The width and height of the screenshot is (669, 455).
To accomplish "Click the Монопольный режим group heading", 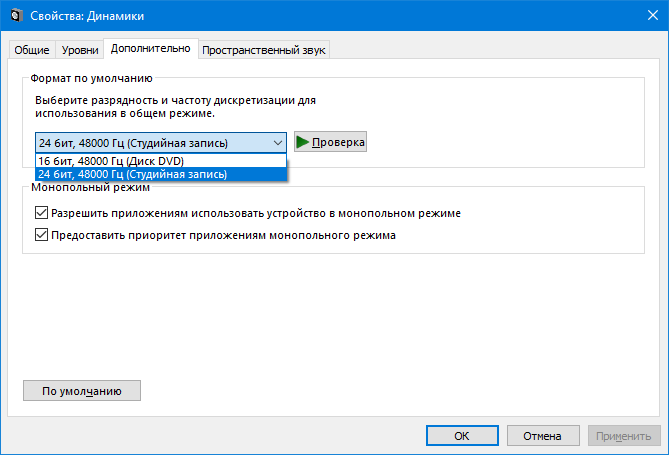I will tap(90, 187).
